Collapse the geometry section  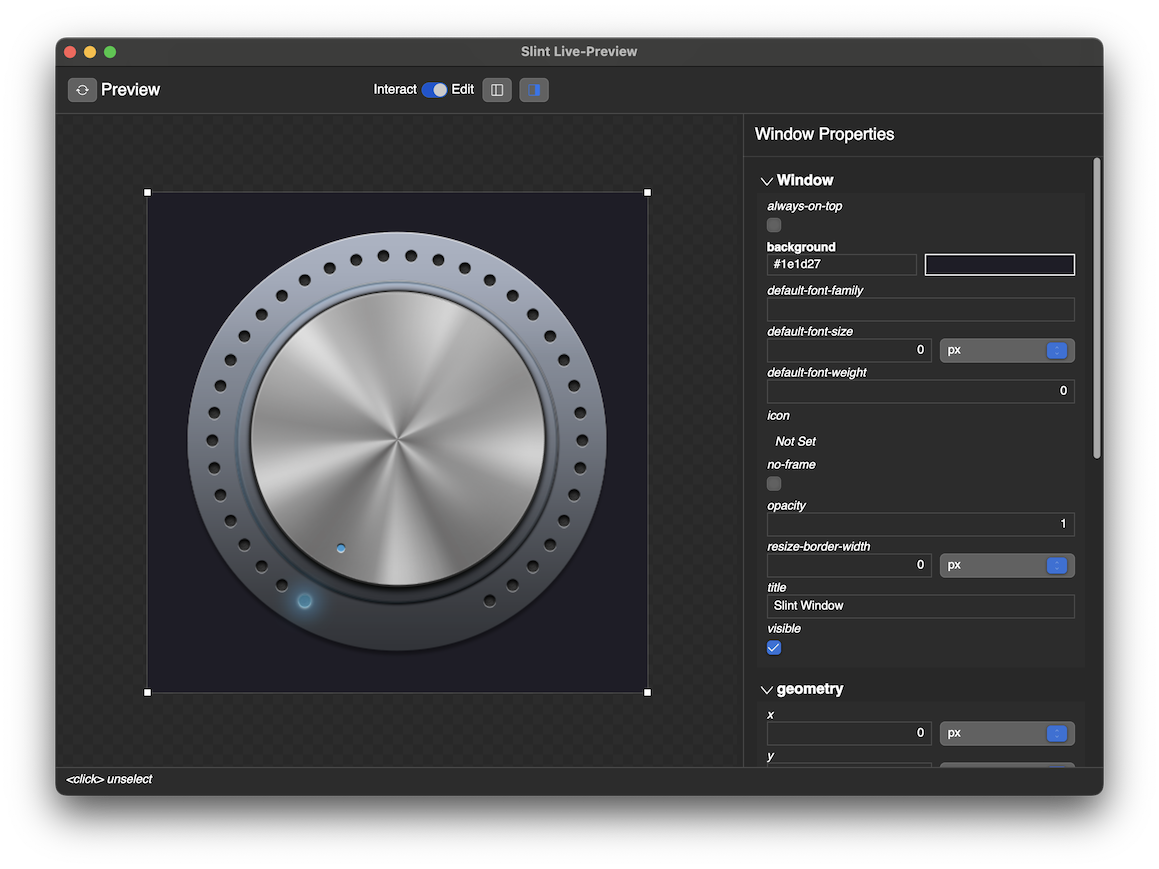[x=767, y=690]
